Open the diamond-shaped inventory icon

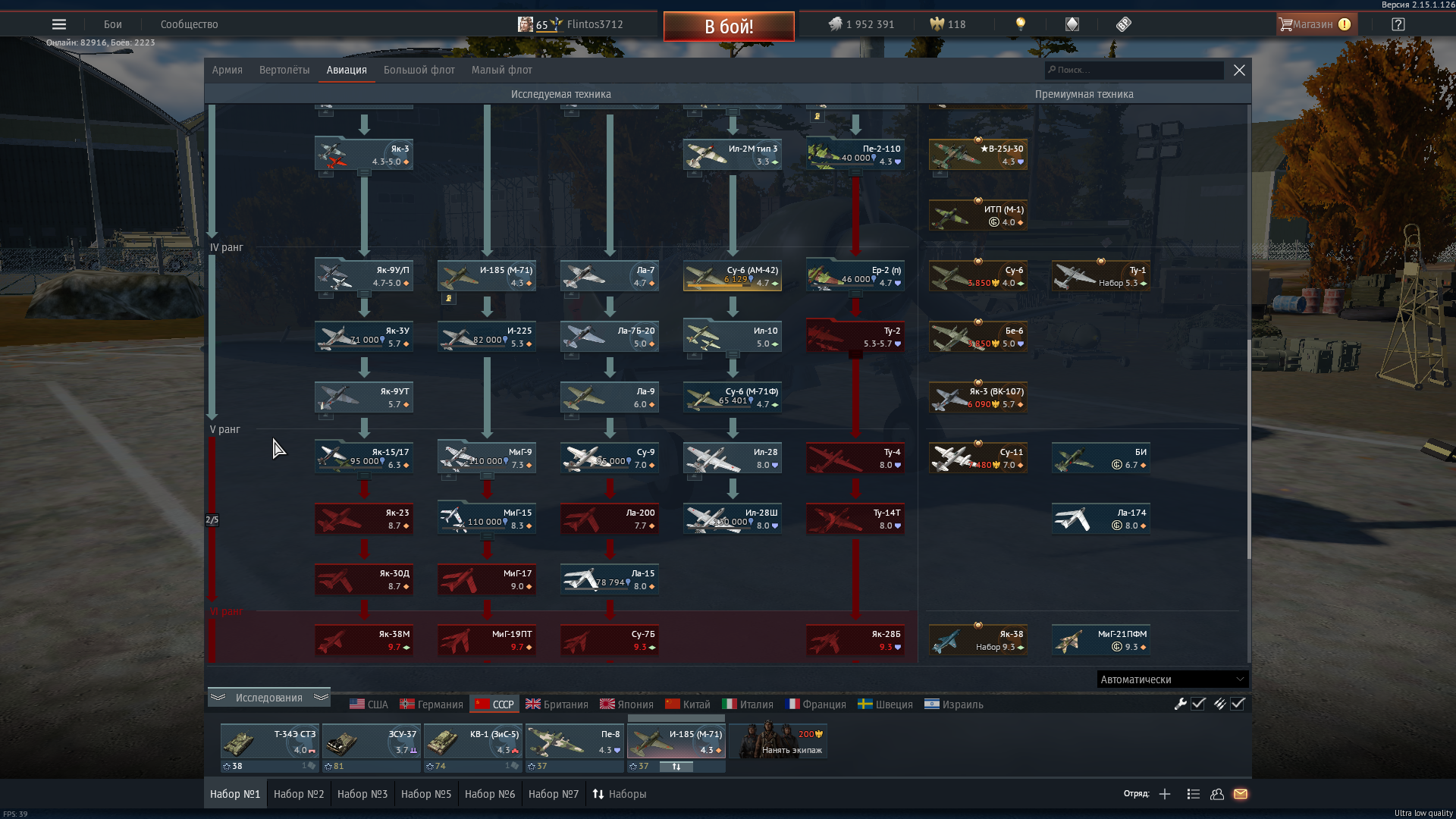click(x=1072, y=24)
